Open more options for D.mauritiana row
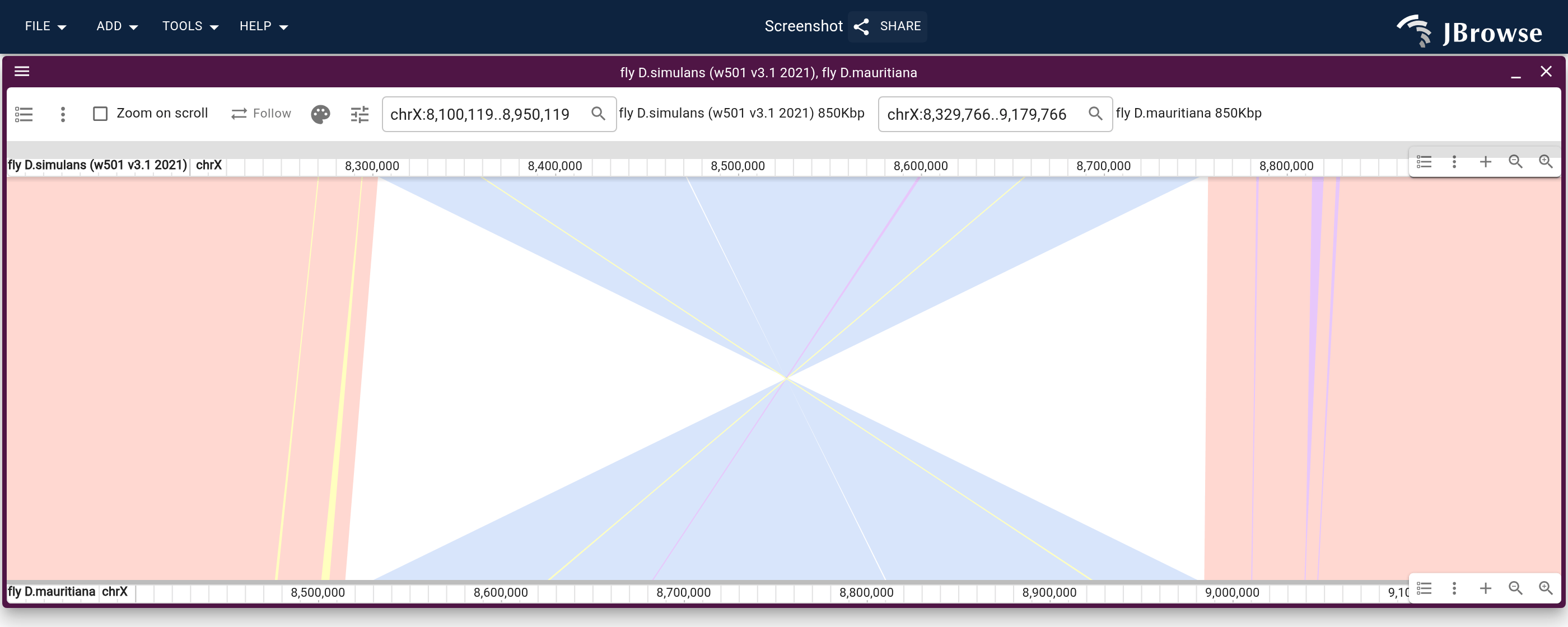Screen dimensions: 1568x627 [x=1454, y=587]
